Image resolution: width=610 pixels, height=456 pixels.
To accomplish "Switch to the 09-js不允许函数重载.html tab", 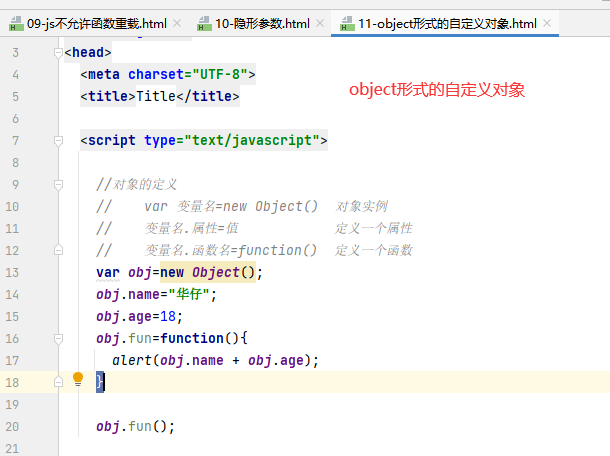I will coord(96,24).
